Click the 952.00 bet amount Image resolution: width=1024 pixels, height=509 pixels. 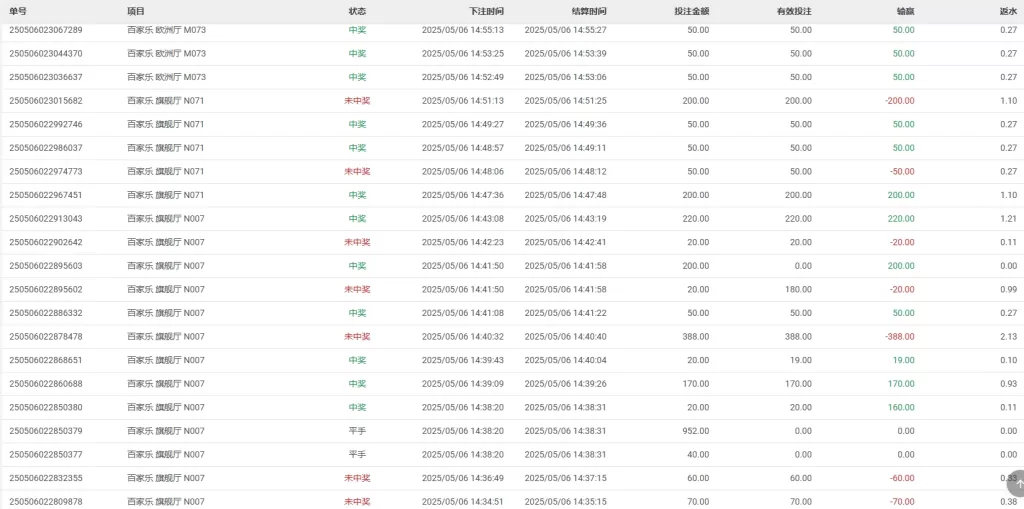click(696, 431)
